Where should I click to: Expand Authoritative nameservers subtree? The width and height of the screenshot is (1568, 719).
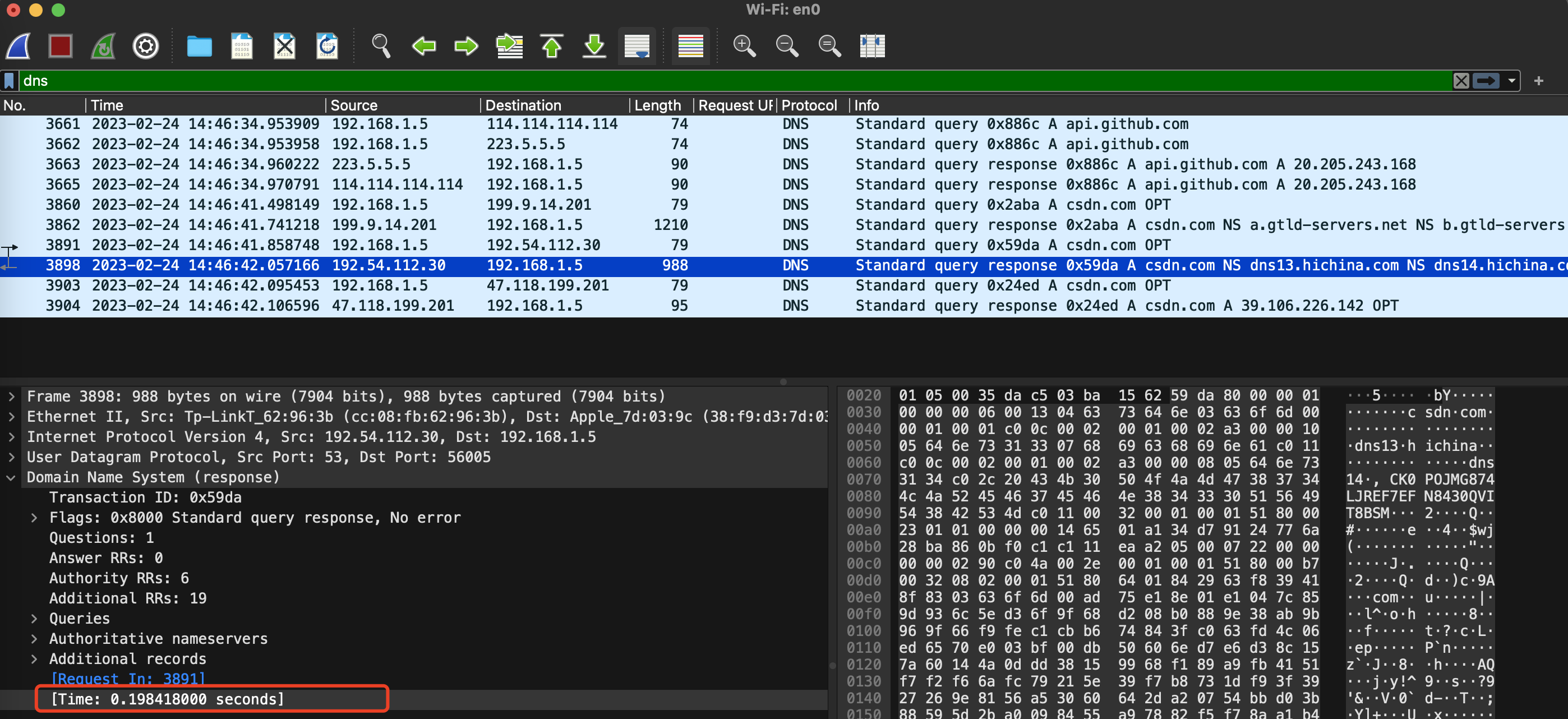click(34, 639)
